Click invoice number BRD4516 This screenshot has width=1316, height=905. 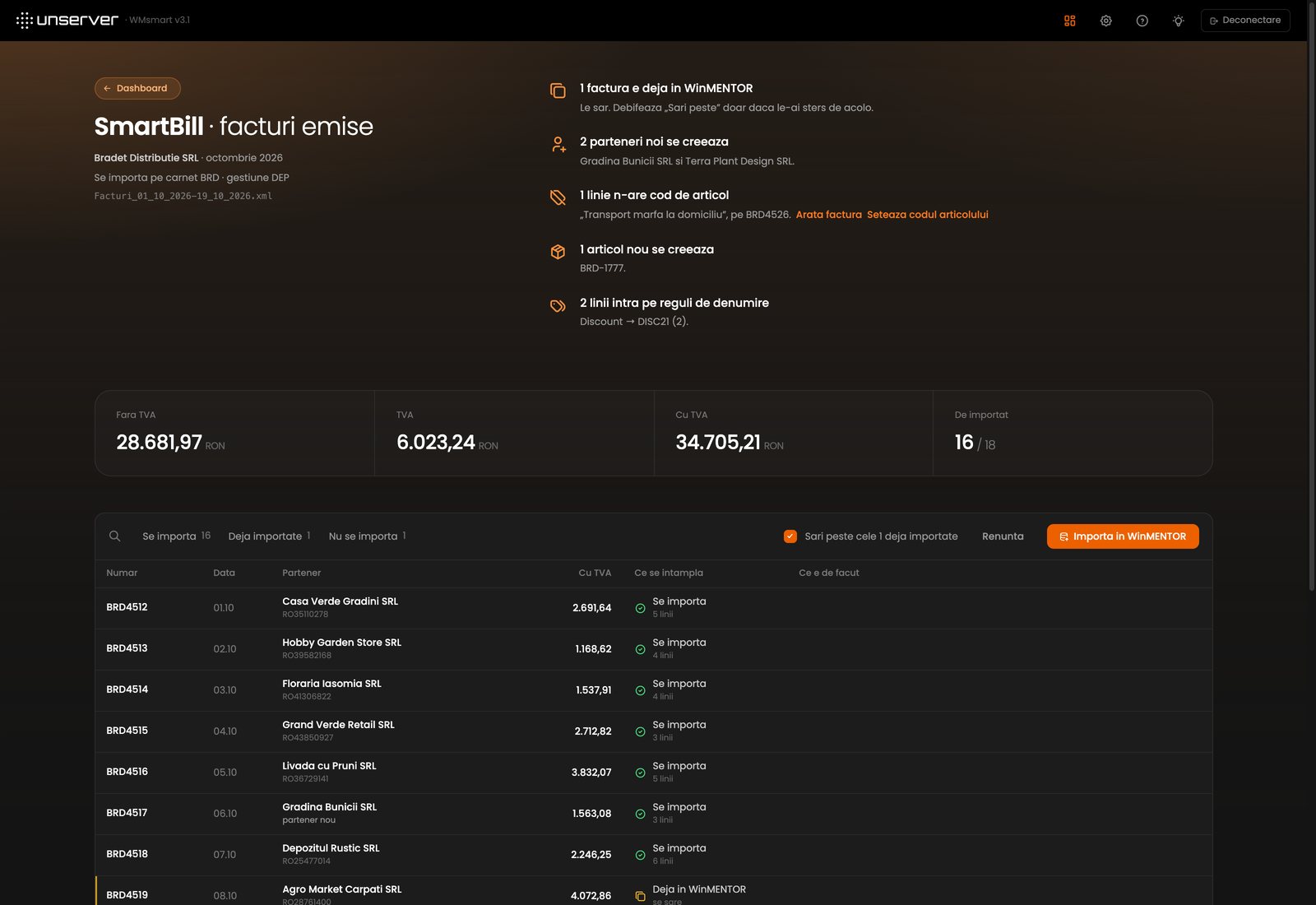(x=127, y=773)
